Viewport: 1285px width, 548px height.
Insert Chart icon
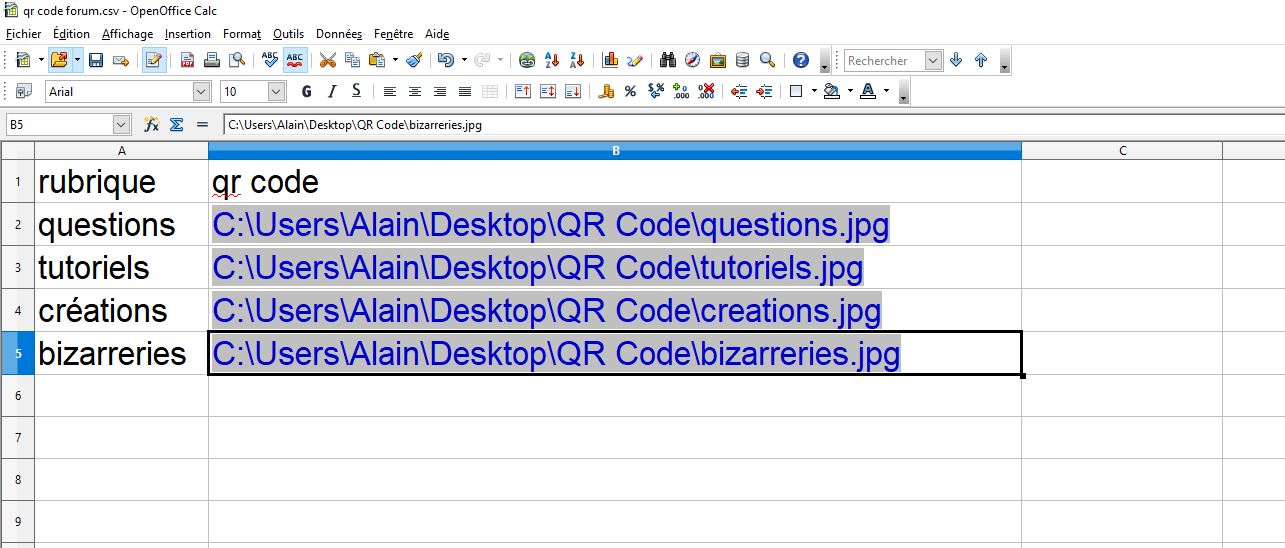pyautogui.click(x=610, y=60)
